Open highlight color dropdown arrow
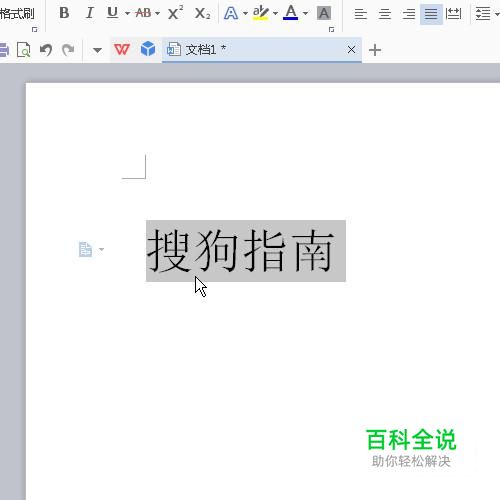This screenshot has height=500, width=500. coord(275,14)
